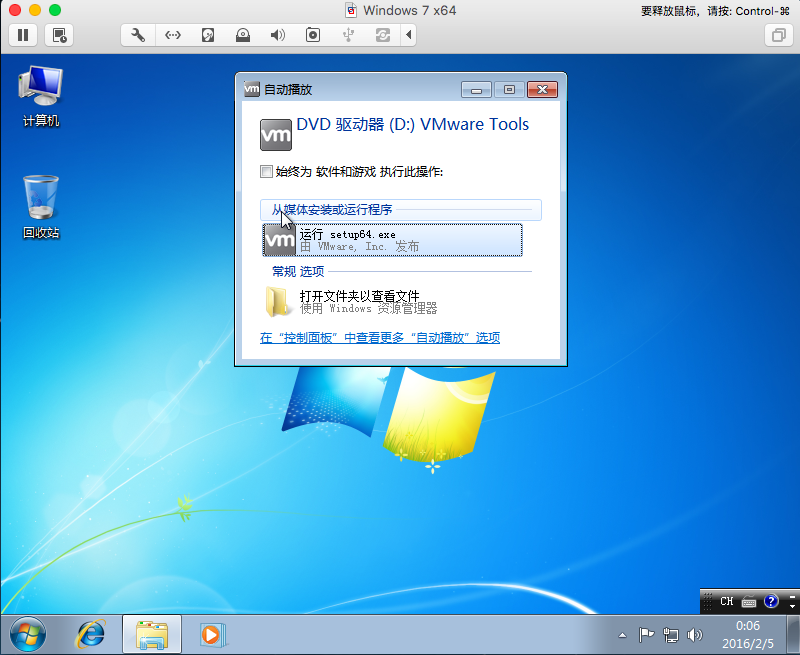The width and height of the screenshot is (800, 655).
Task: Run setup64.exe from VMware
Action: 392,240
